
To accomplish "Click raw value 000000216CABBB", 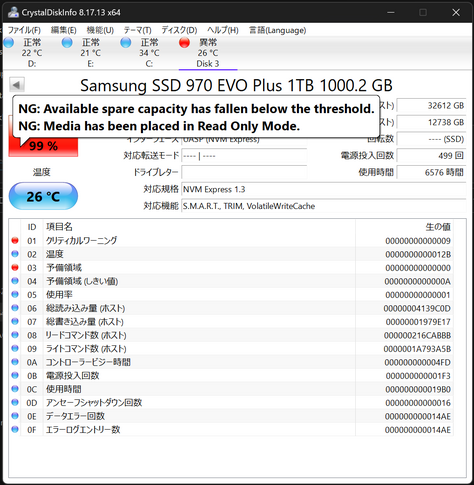I will point(417,335).
